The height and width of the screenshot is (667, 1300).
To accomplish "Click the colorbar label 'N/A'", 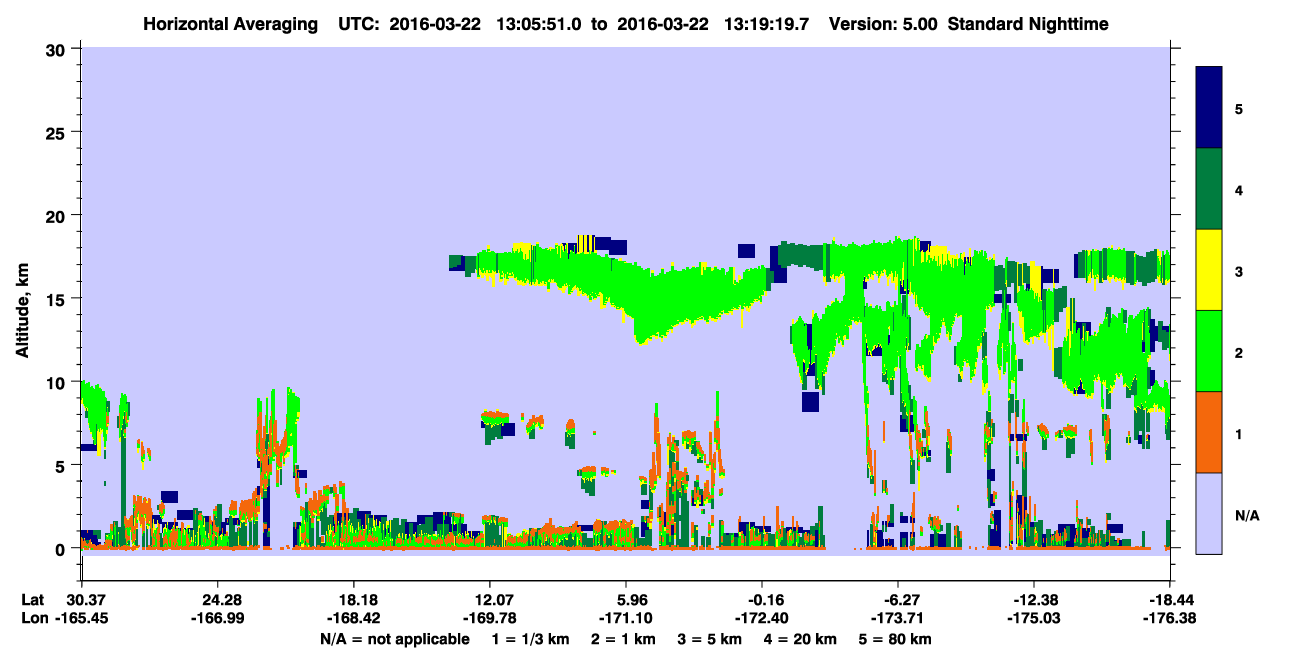I will point(1247,516).
